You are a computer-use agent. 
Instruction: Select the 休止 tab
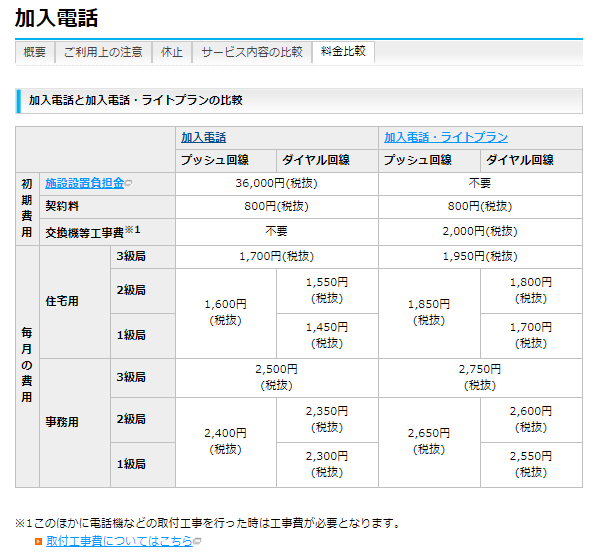pyautogui.click(x=172, y=52)
